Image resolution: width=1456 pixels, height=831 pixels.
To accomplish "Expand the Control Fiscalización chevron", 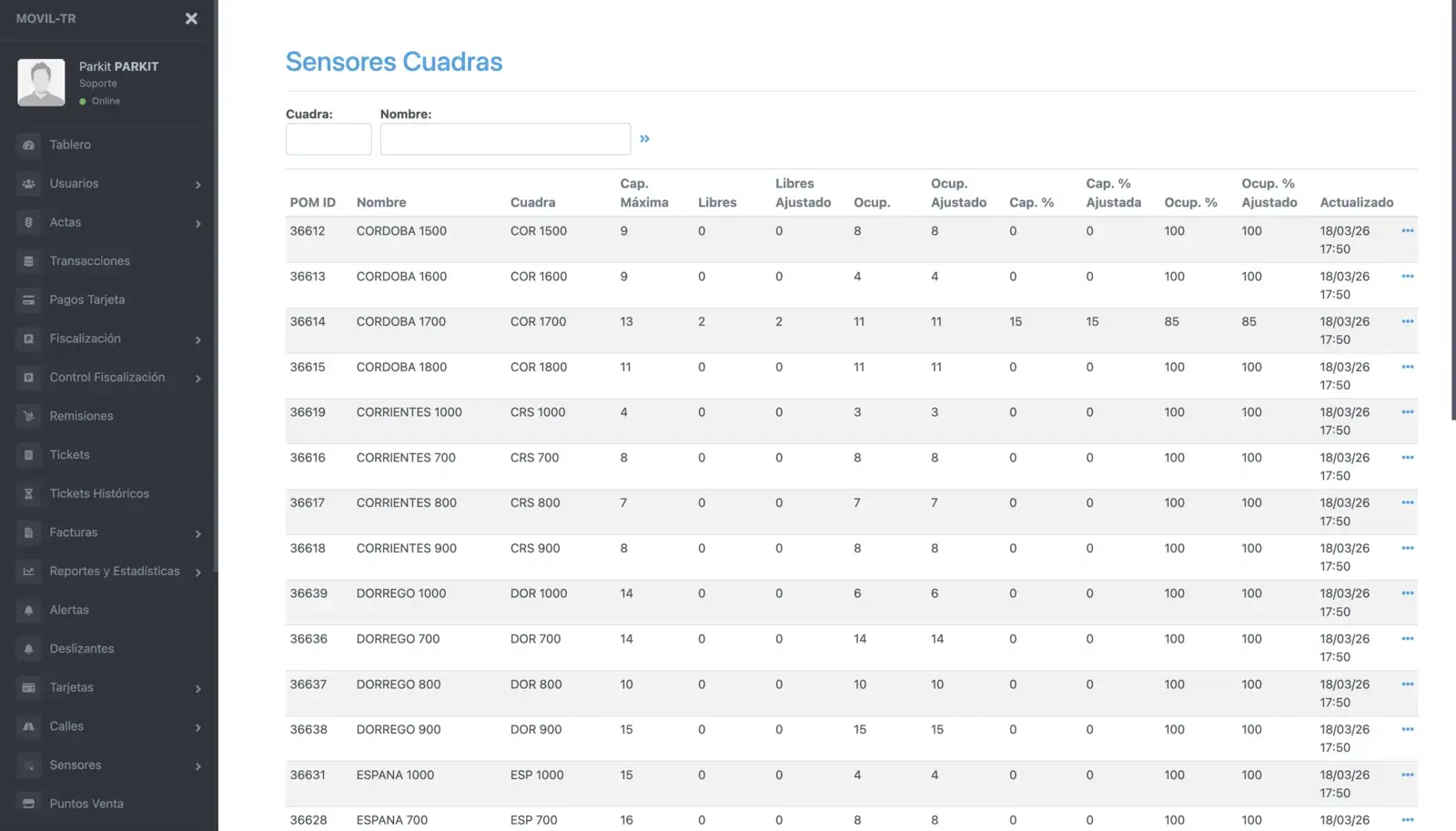I will point(197,378).
